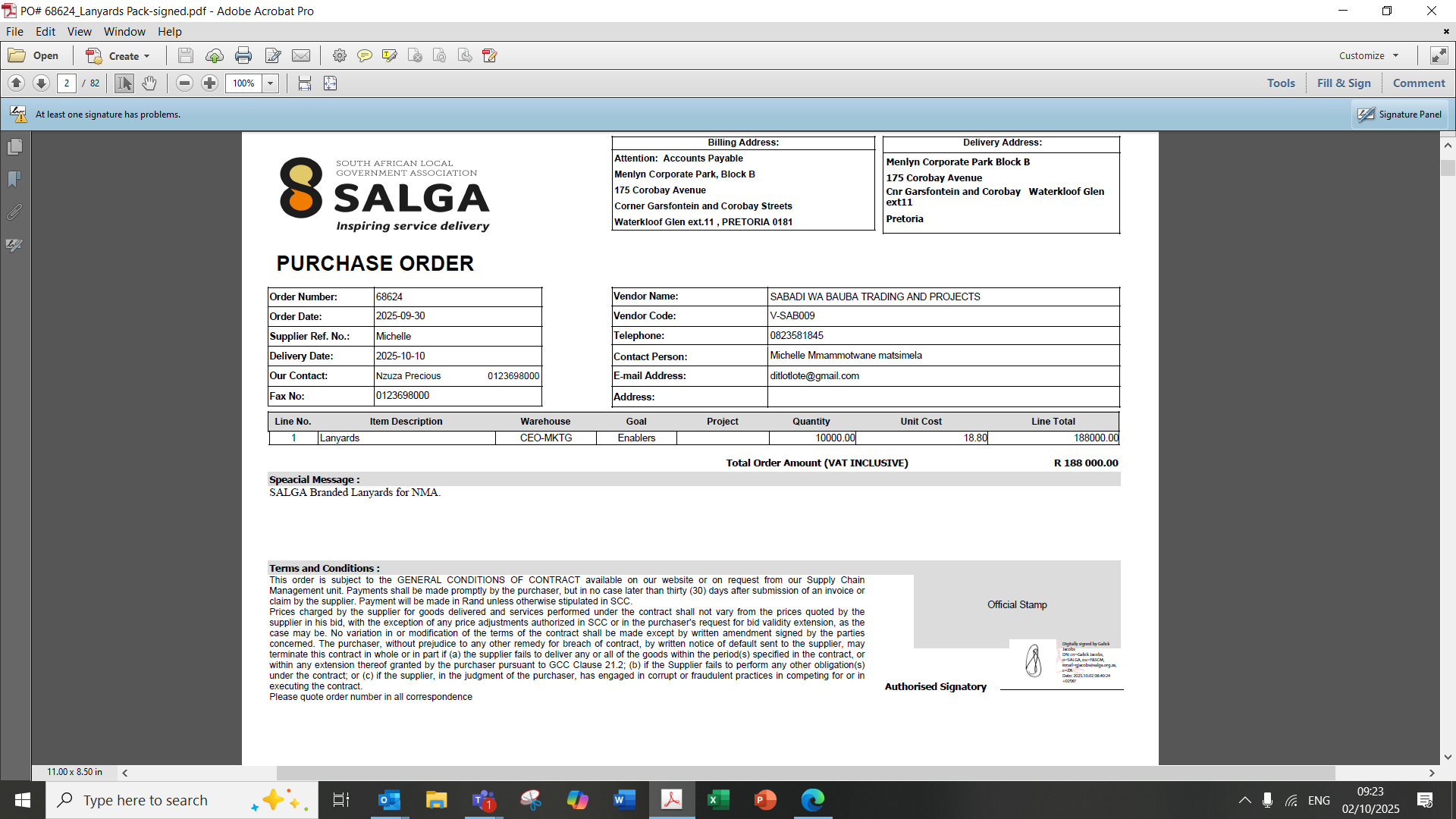The height and width of the screenshot is (819, 1456).
Task: Go to the previous page
Action: 16,83
